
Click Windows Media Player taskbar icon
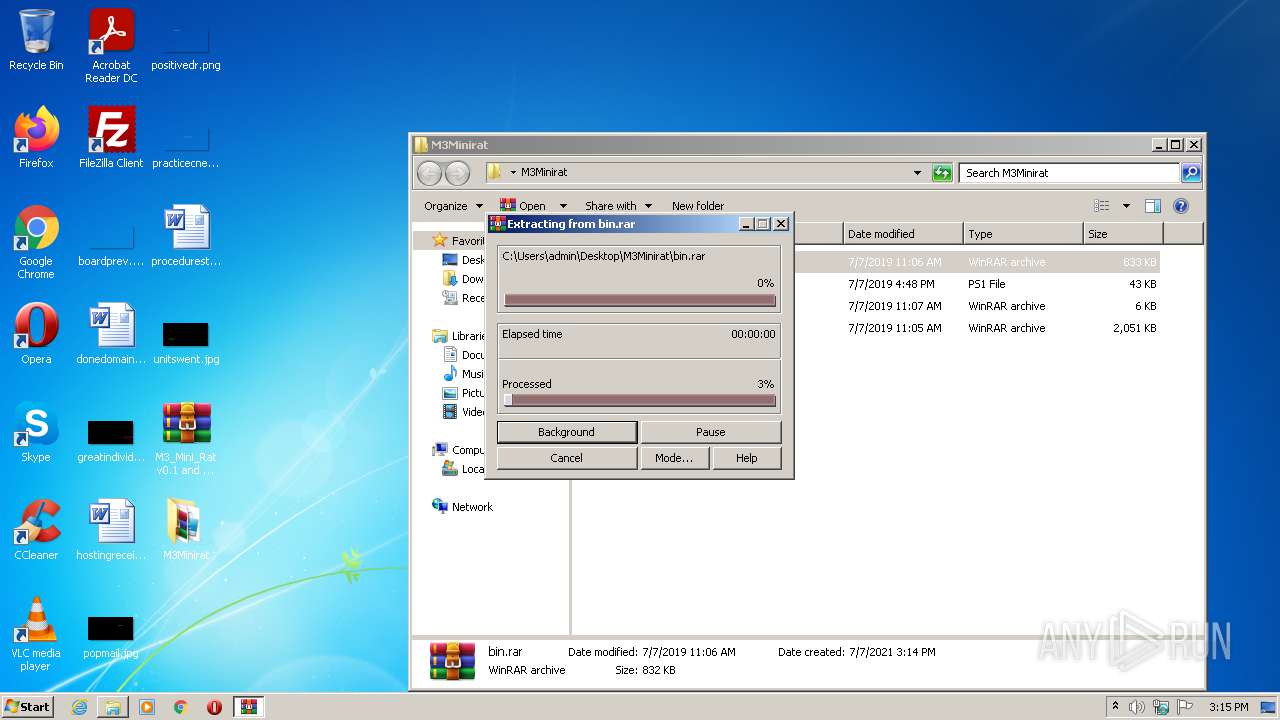[x=147, y=707]
